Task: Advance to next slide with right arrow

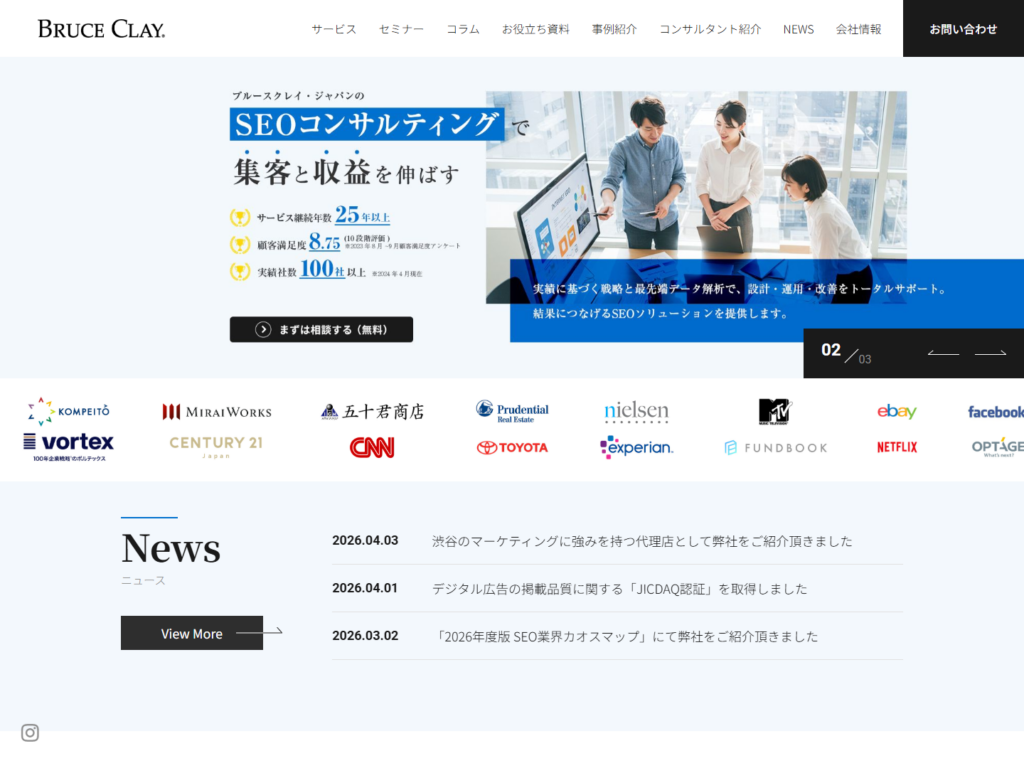Action: (x=990, y=353)
